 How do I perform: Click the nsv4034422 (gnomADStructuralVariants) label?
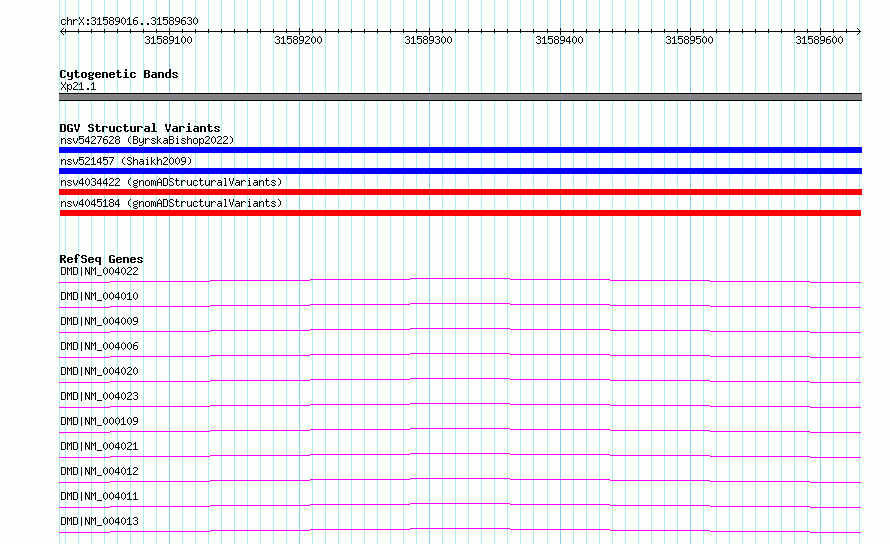171,182
